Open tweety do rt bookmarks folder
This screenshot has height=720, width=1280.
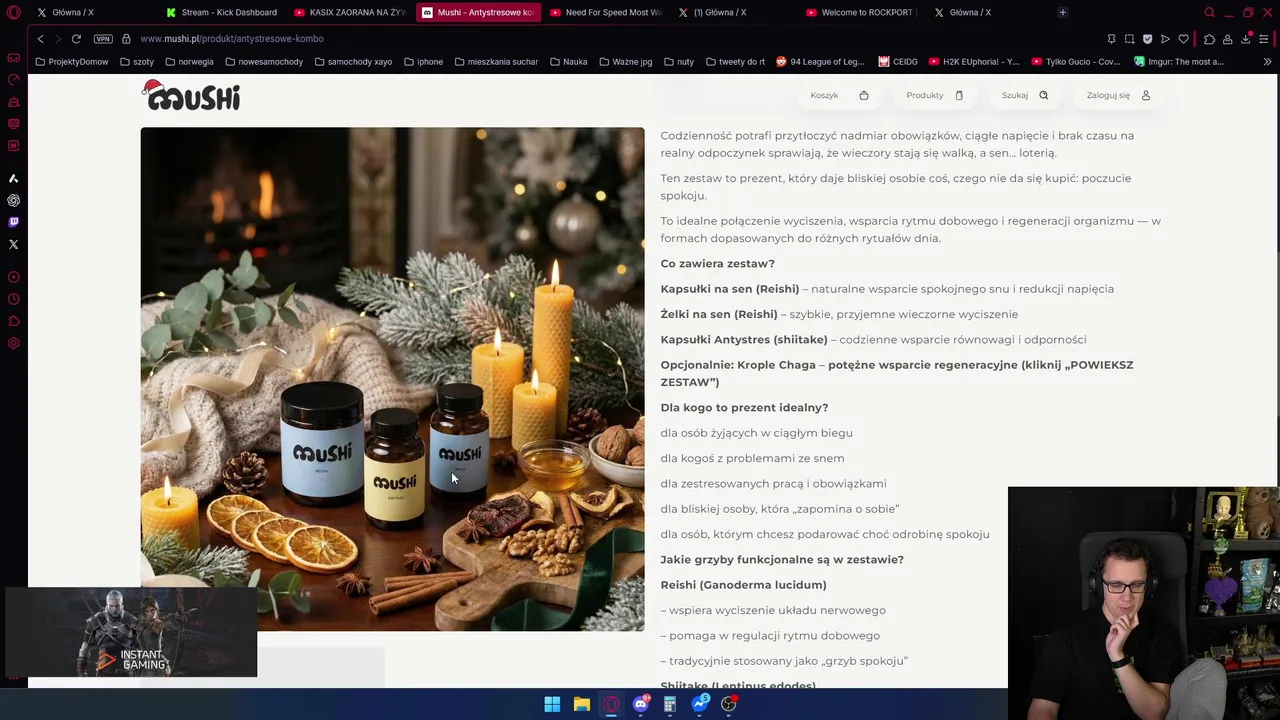coord(735,61)
